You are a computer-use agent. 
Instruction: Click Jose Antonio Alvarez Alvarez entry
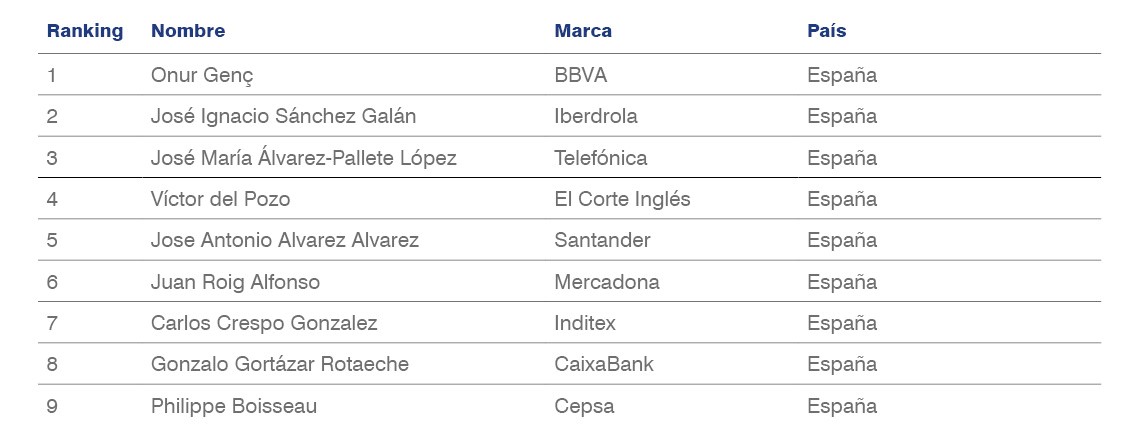point(285,240)
